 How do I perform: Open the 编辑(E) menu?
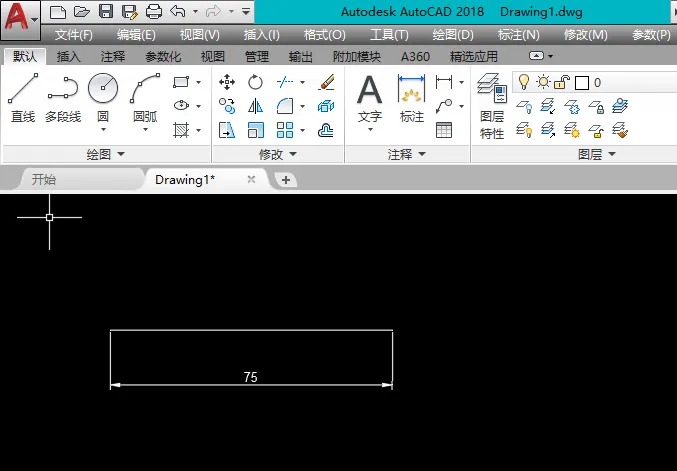coord(136,35)
